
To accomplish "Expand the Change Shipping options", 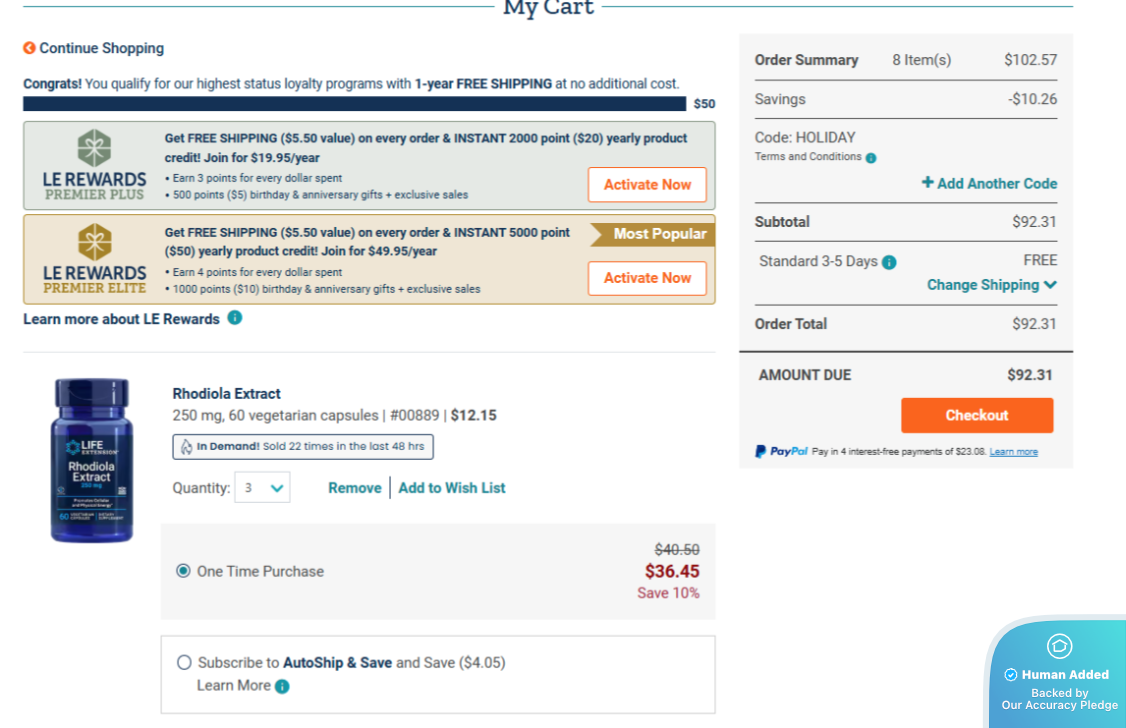I will point(991,285).
